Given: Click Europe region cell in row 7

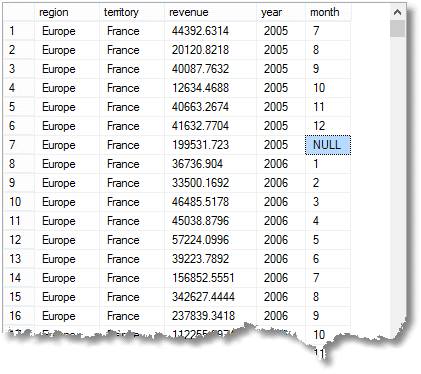Looking at the screenshot, I should pyautogui.click(x=67, y=145).
